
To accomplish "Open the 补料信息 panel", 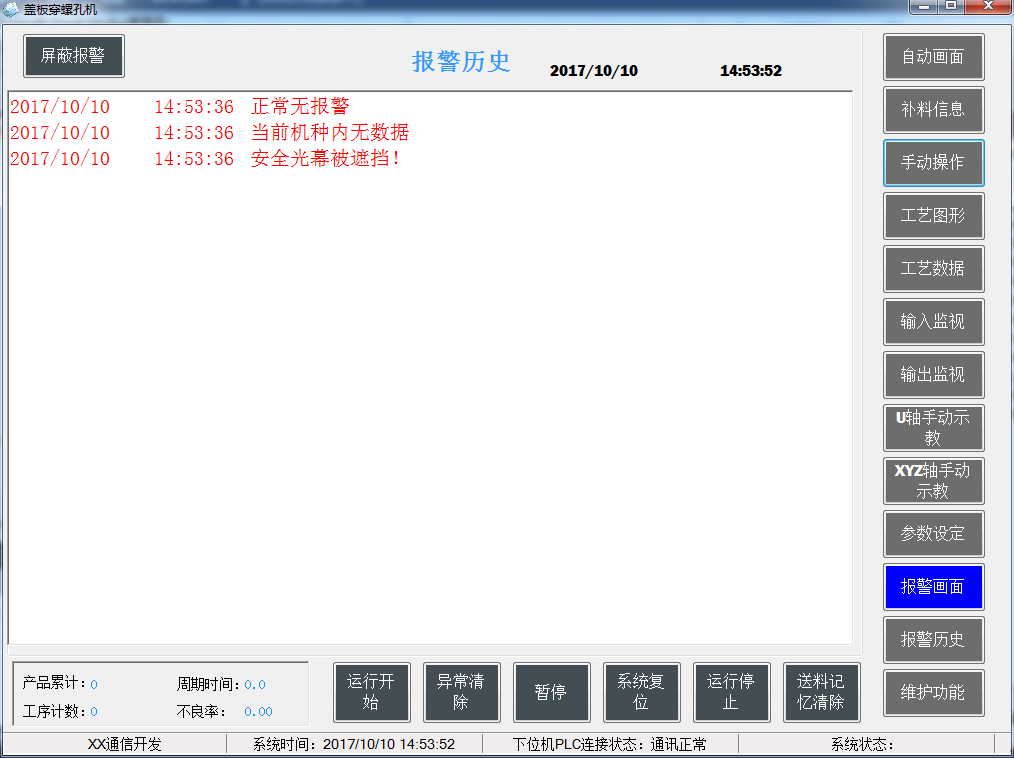I will (x=933, y=110).
